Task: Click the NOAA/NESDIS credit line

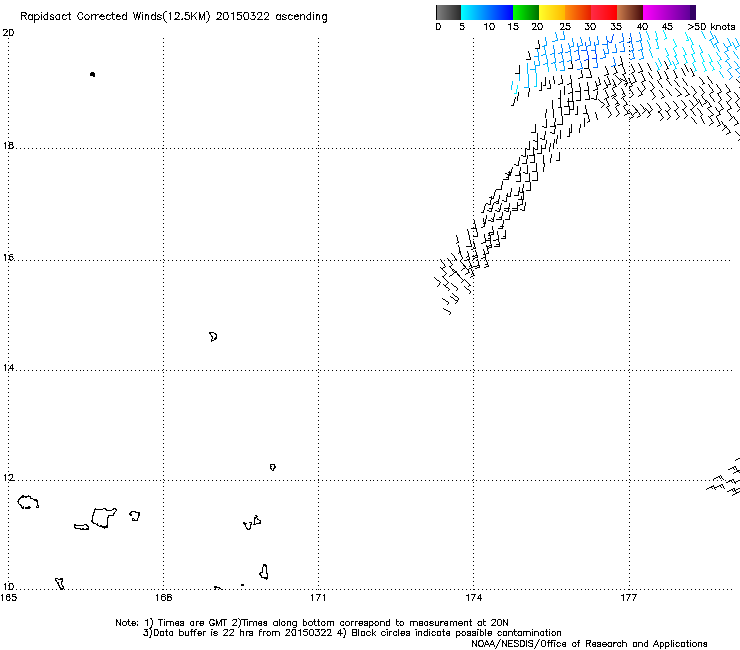Action: tap(589, 644)
